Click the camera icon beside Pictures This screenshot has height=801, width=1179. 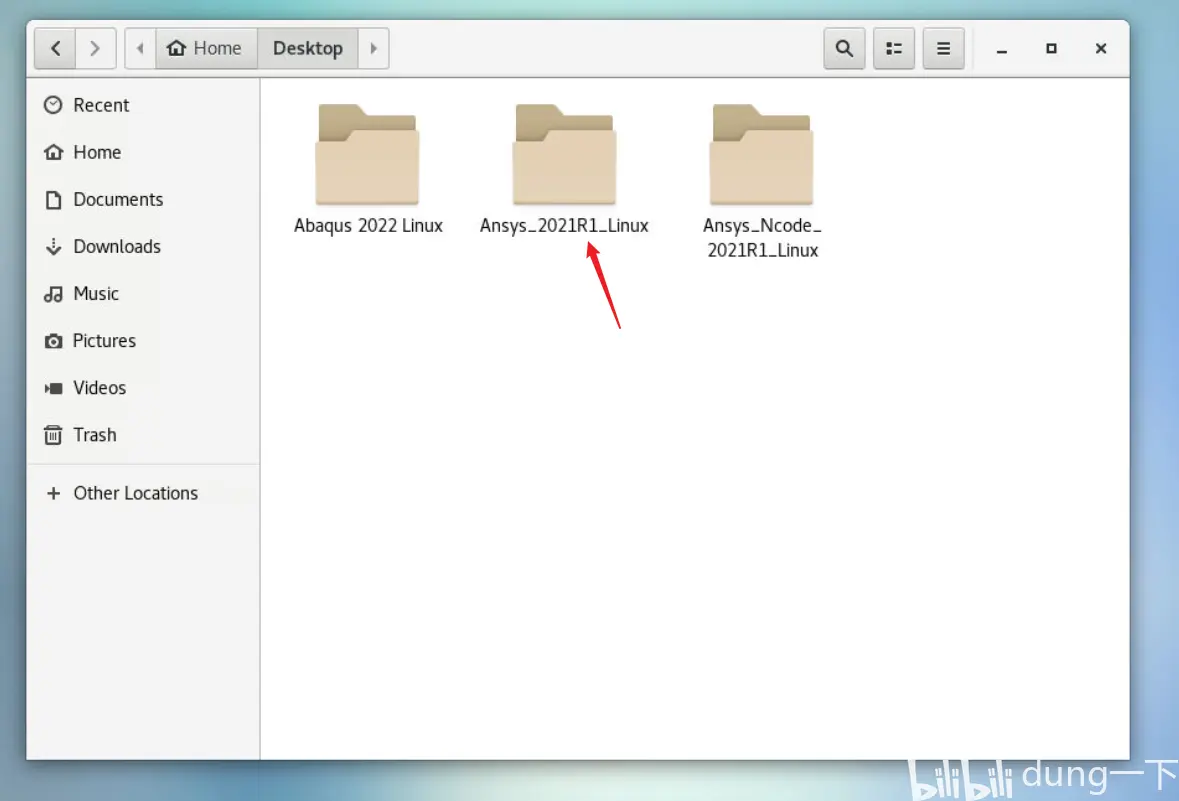[53, 341]
